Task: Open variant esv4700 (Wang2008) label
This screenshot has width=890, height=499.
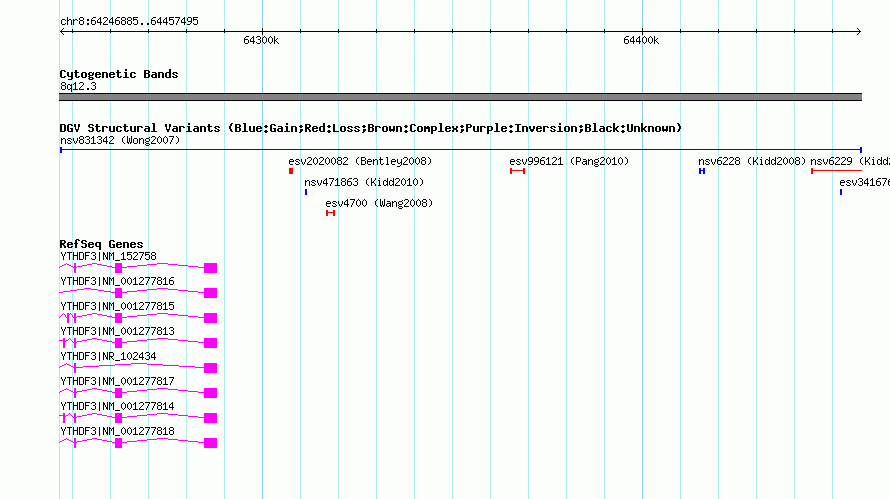Action: (x=379, y=203)
